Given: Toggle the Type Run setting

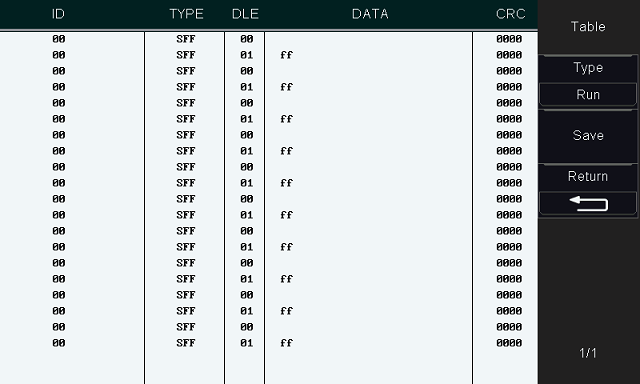Looking at the screenshot, I should 588,95.
